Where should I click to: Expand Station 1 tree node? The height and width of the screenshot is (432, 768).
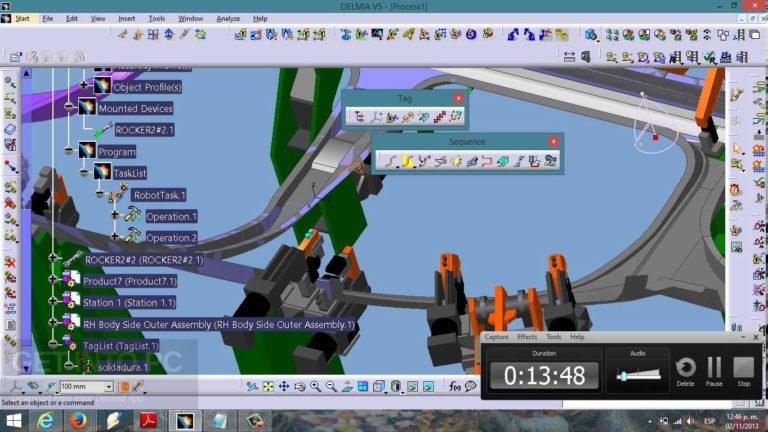coord(53,301)
